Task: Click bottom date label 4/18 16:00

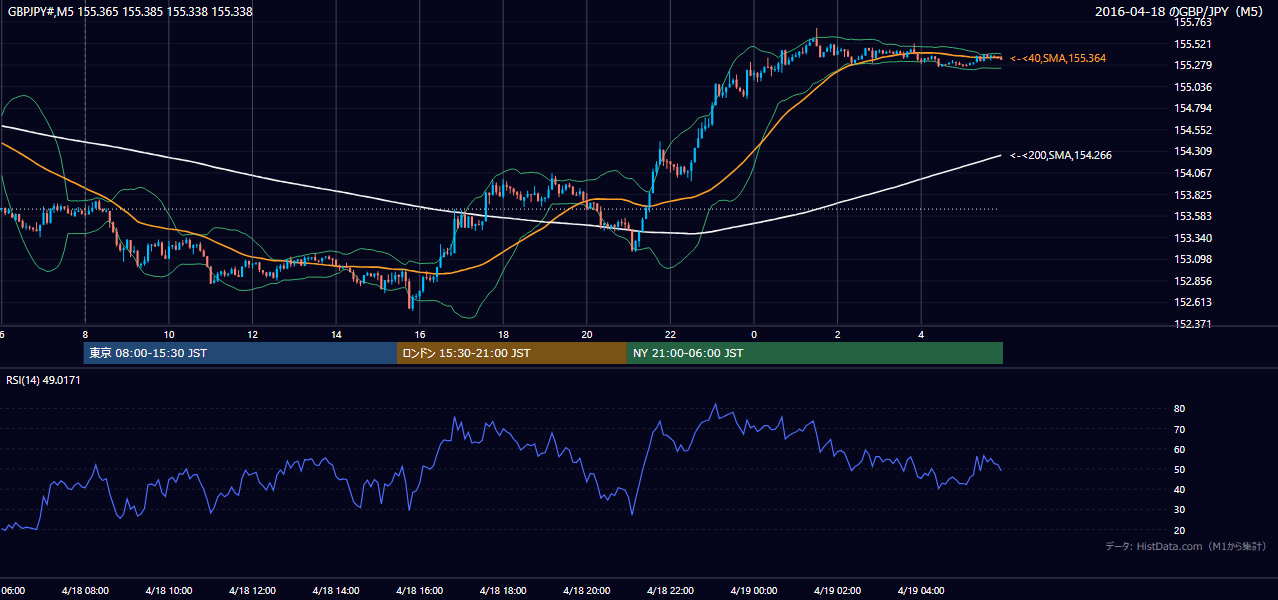Action: (x=418, y=591)
